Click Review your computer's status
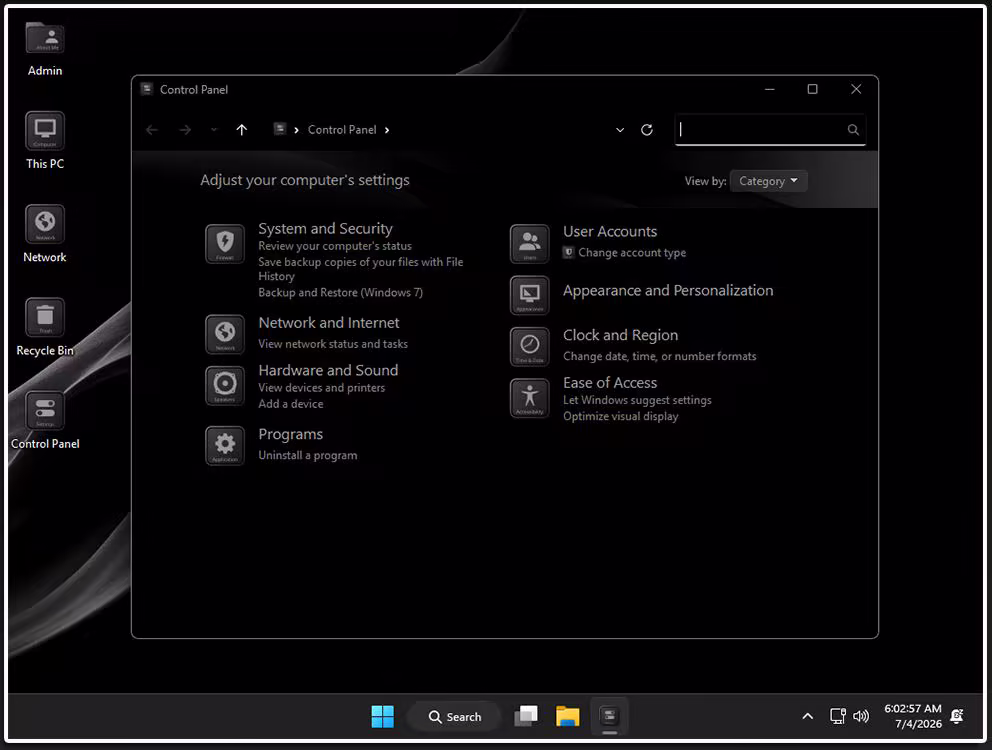Viewport: 992px width, 750px height. click(335, 246)
